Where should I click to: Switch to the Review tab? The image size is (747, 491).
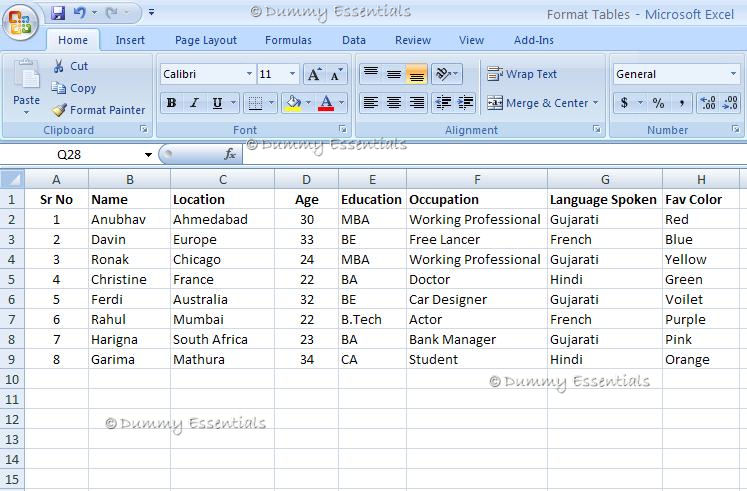(x=413, y=40)
